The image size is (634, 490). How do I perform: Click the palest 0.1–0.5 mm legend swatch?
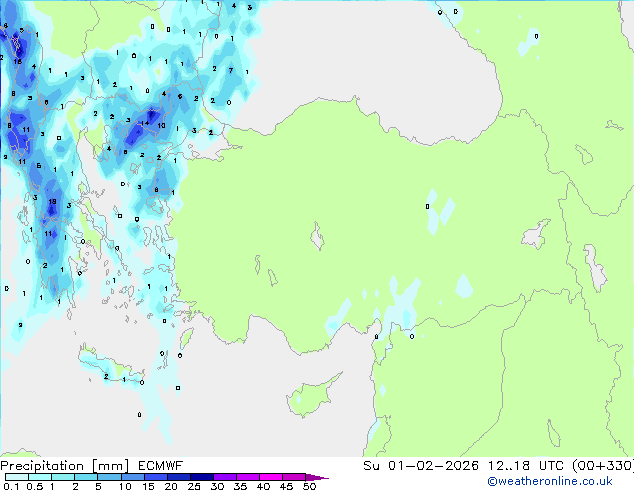click(17, 477)
